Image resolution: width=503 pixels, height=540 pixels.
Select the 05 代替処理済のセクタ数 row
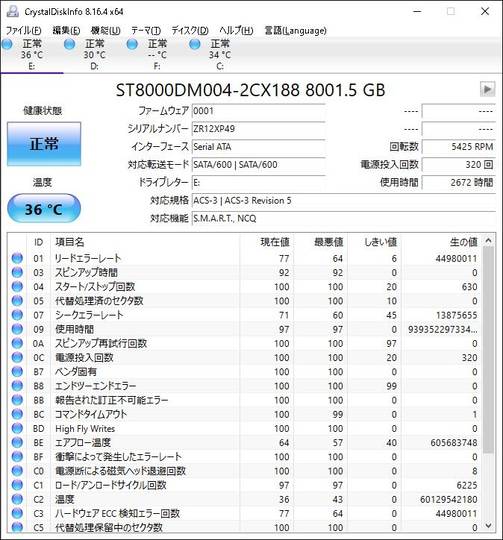click(x=245, y=301)
